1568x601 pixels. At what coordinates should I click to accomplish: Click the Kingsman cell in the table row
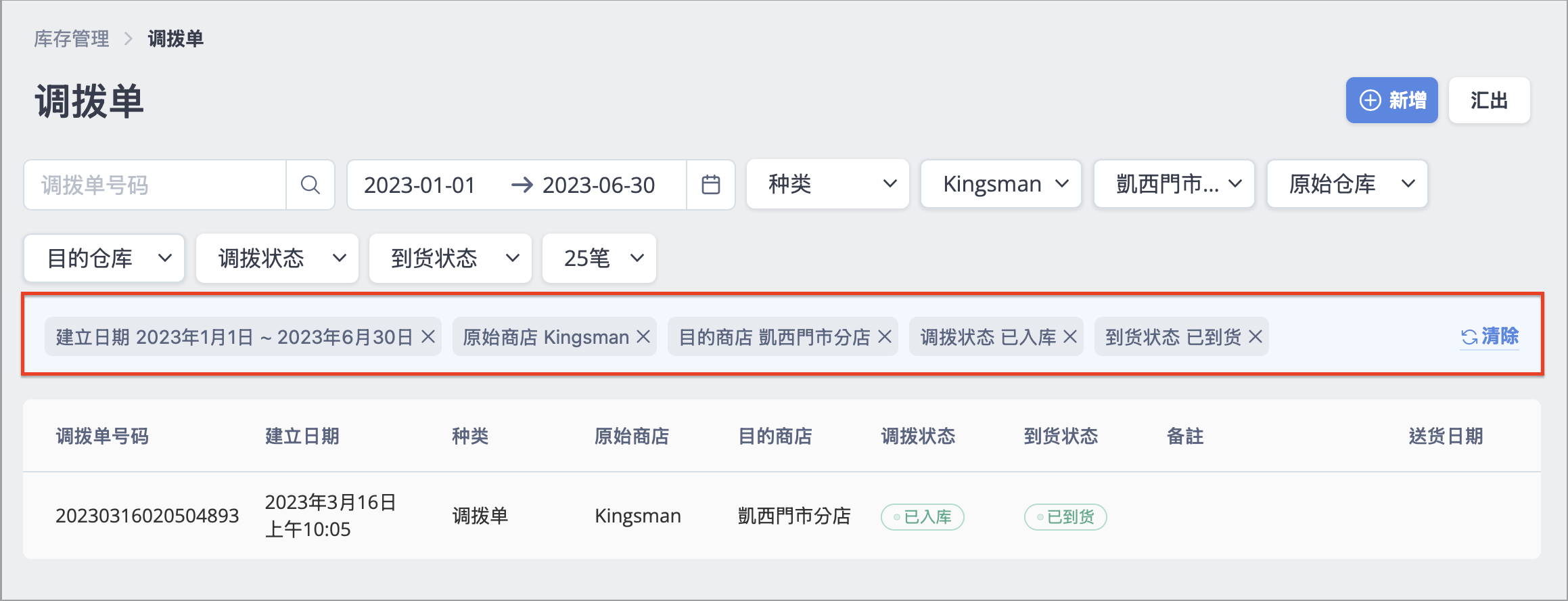(x=638, y=516)
